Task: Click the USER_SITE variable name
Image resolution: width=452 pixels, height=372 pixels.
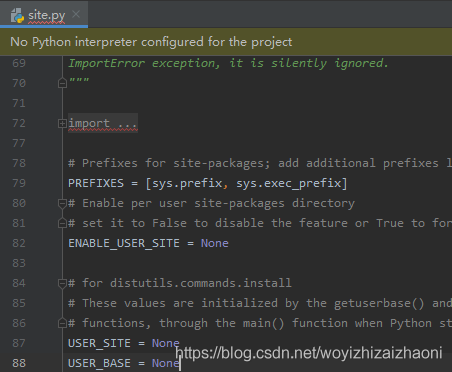Action: [99, 343]
